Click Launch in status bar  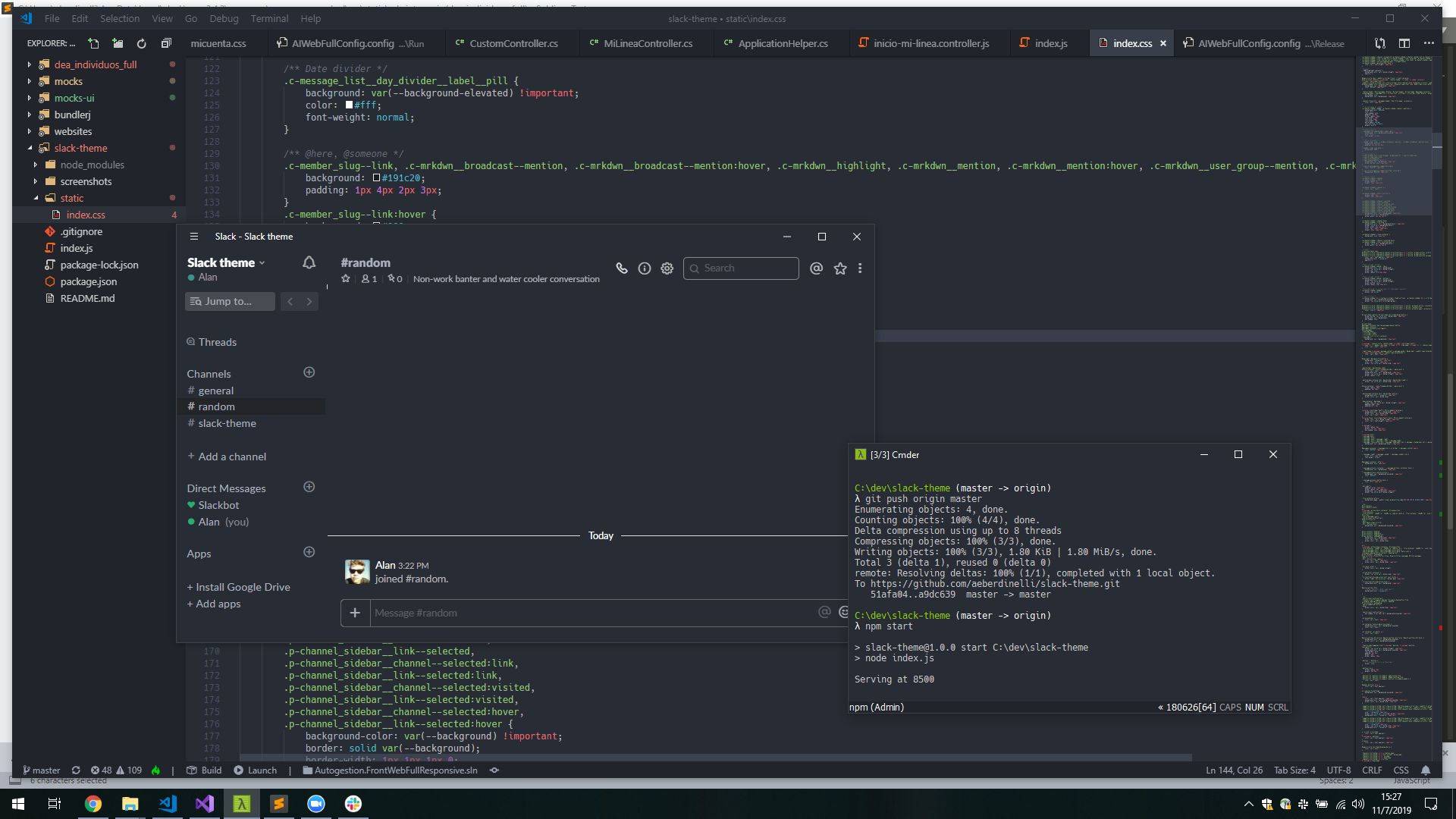pos(256,770)
